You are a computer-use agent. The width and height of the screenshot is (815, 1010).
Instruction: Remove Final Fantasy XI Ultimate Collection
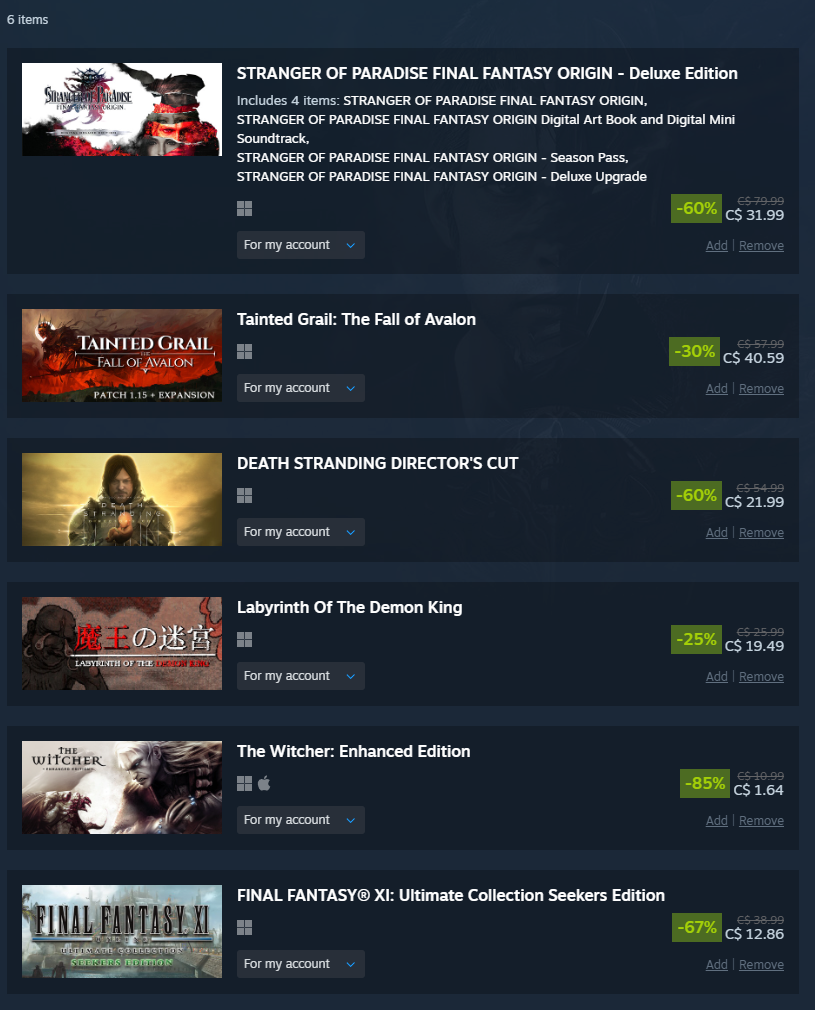(761, 965)
